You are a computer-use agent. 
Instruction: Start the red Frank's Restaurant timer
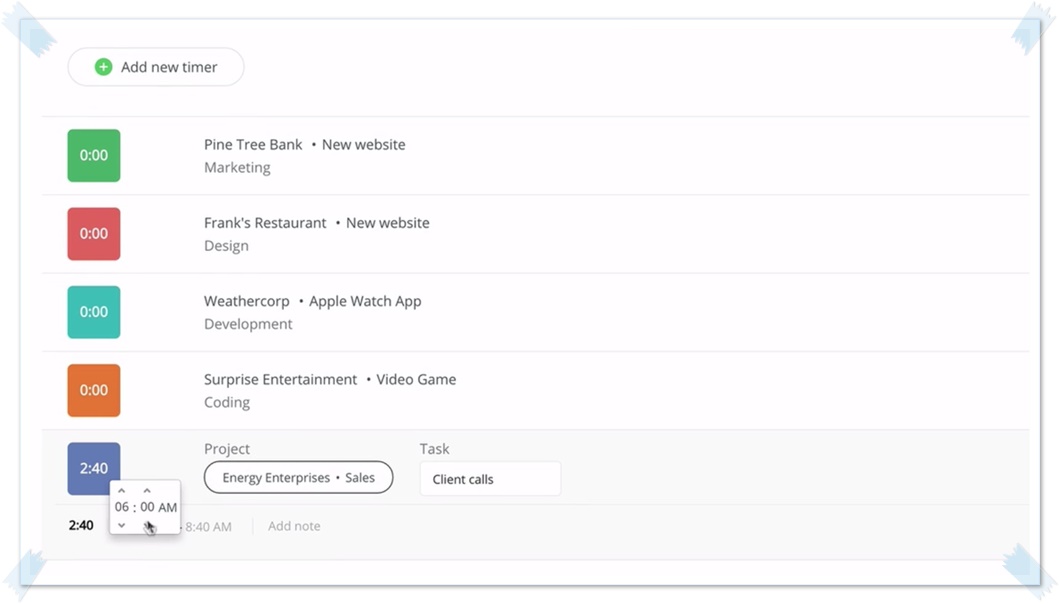94,234
